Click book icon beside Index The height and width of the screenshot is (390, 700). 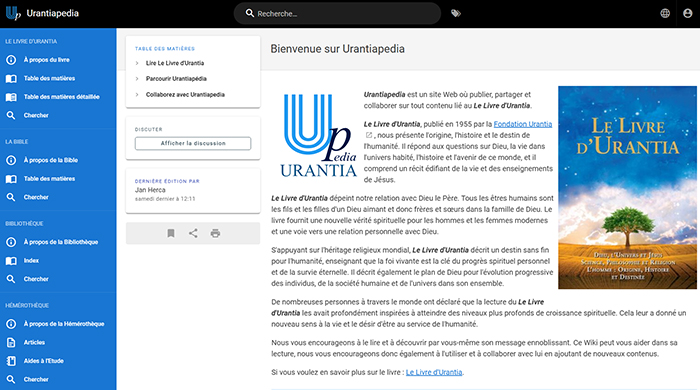pyautogui.click(x=11, y=261)
